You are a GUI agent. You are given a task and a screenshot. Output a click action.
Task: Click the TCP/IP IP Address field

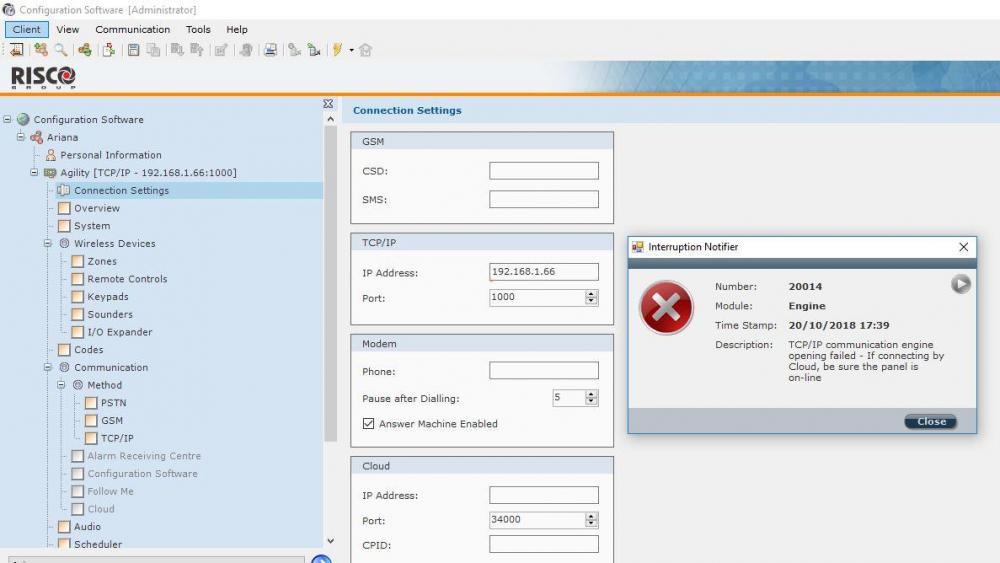tap(543, 272)
